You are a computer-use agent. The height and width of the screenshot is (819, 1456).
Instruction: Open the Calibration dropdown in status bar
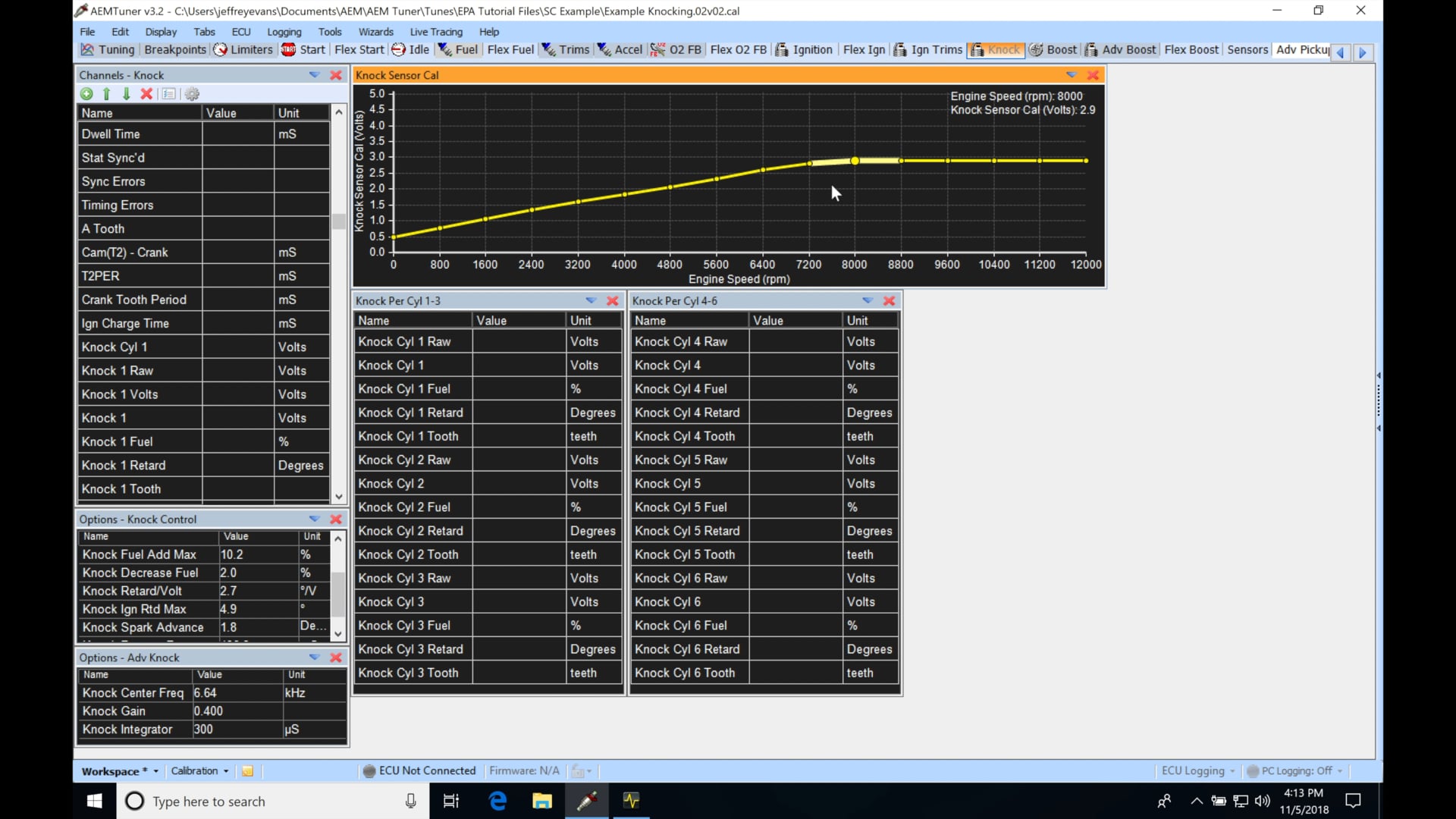tap(199, 770)
